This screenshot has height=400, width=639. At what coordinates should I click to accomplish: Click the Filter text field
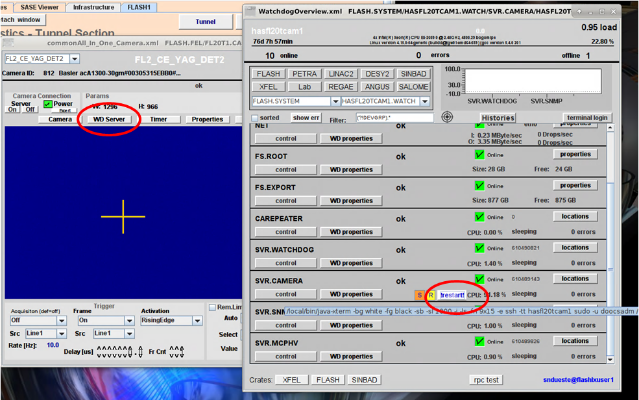click(x=398, y=117)
